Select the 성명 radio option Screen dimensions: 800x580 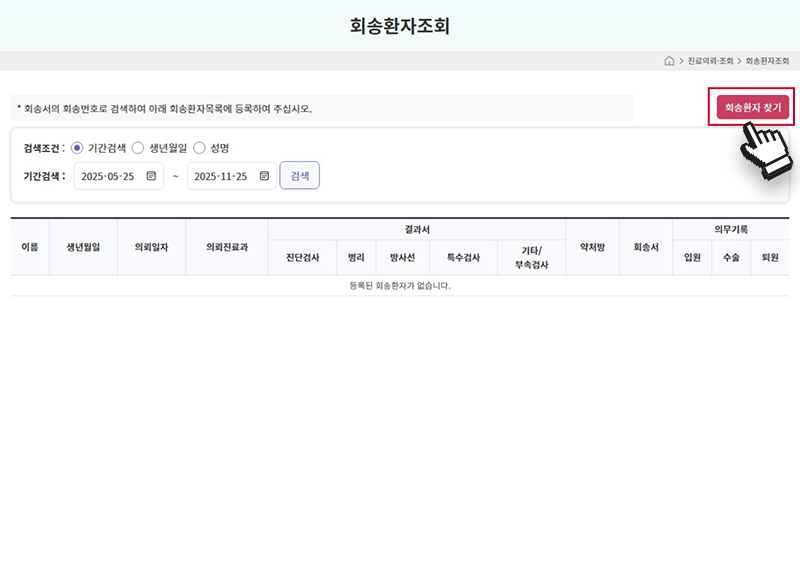coord(199,148)
